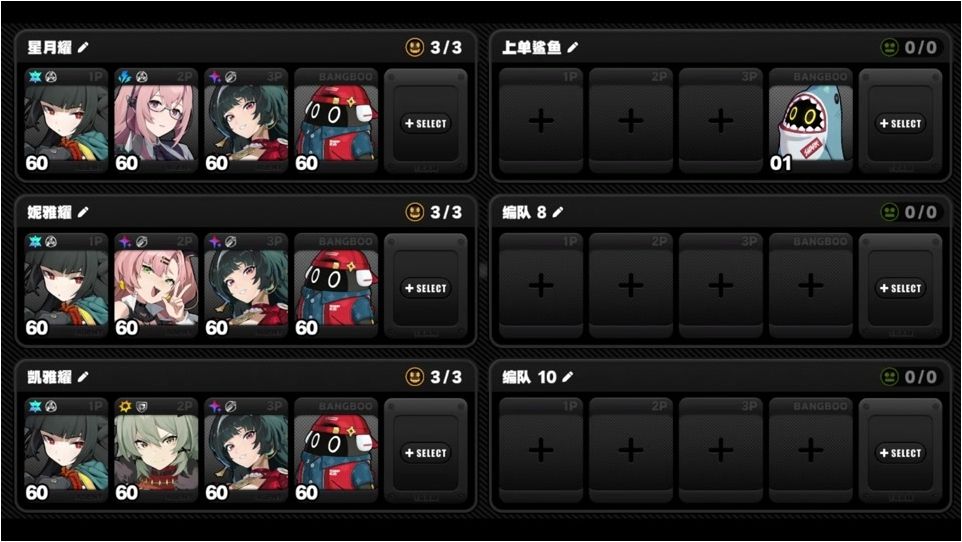Edit the 上单鲨鱼 team name
The image size is (962, 542).
click(572, 47)
